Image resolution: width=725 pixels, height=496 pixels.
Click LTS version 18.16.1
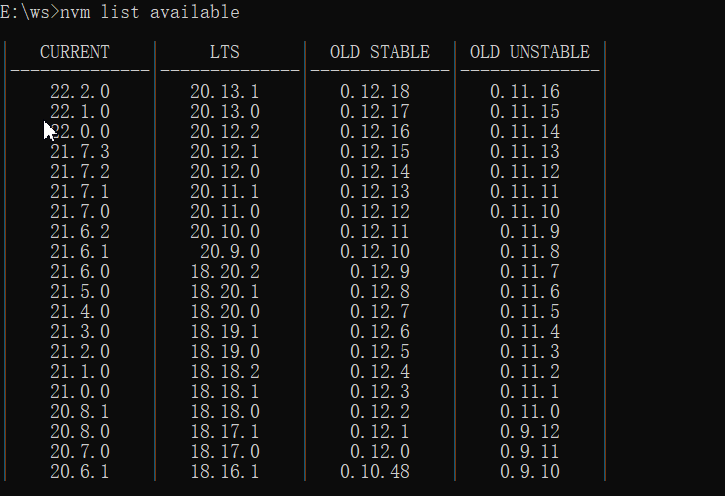click(225, 472)
